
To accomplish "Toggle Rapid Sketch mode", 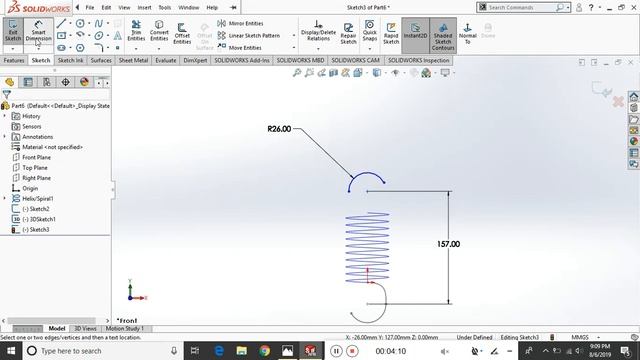I will click(x=391, y=33).
